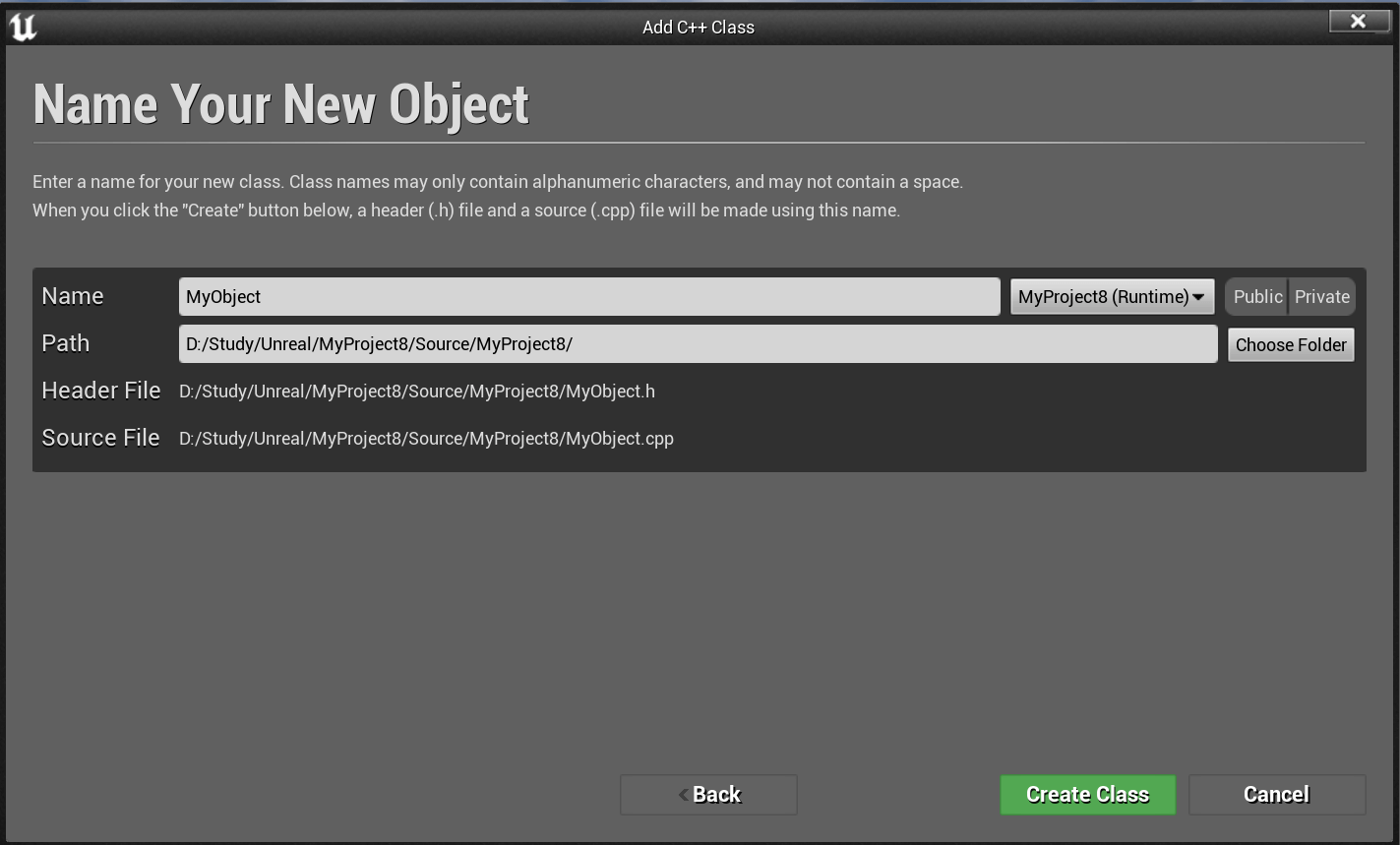
Task: Open the MyProject8 (Runtime) module dropdown
Action: (1112, 296)
